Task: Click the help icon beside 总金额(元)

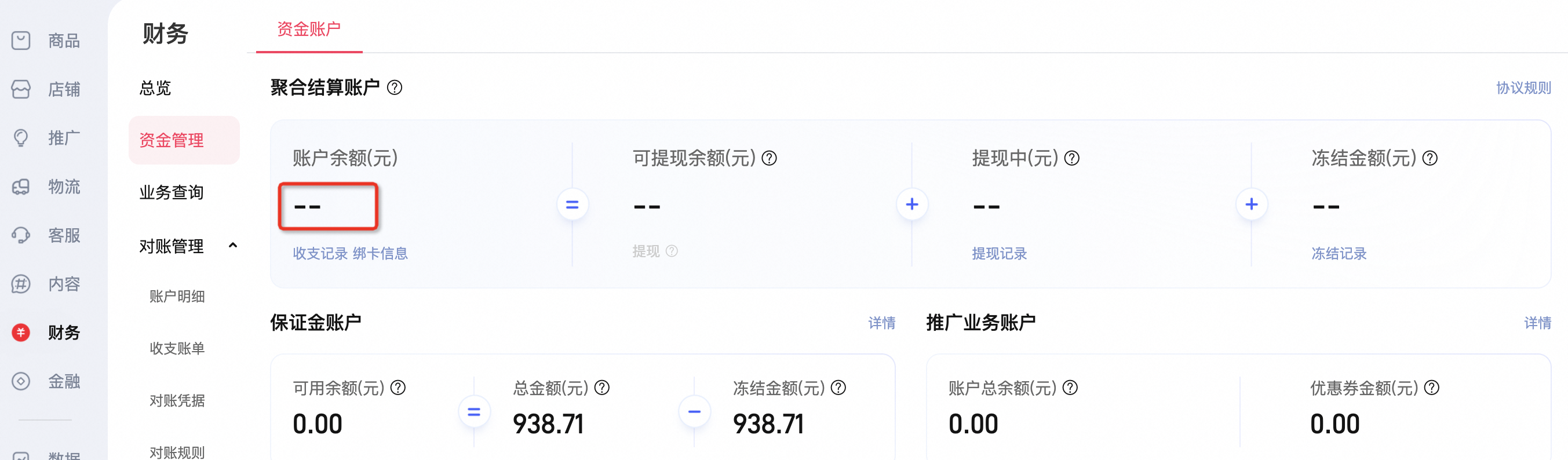Action: click(602, 388)
